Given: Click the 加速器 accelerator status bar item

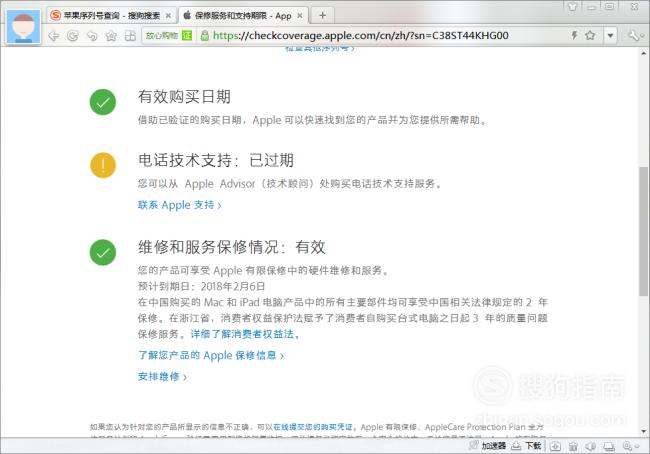Looking at the screenshot, I should (x=487, y=446).
